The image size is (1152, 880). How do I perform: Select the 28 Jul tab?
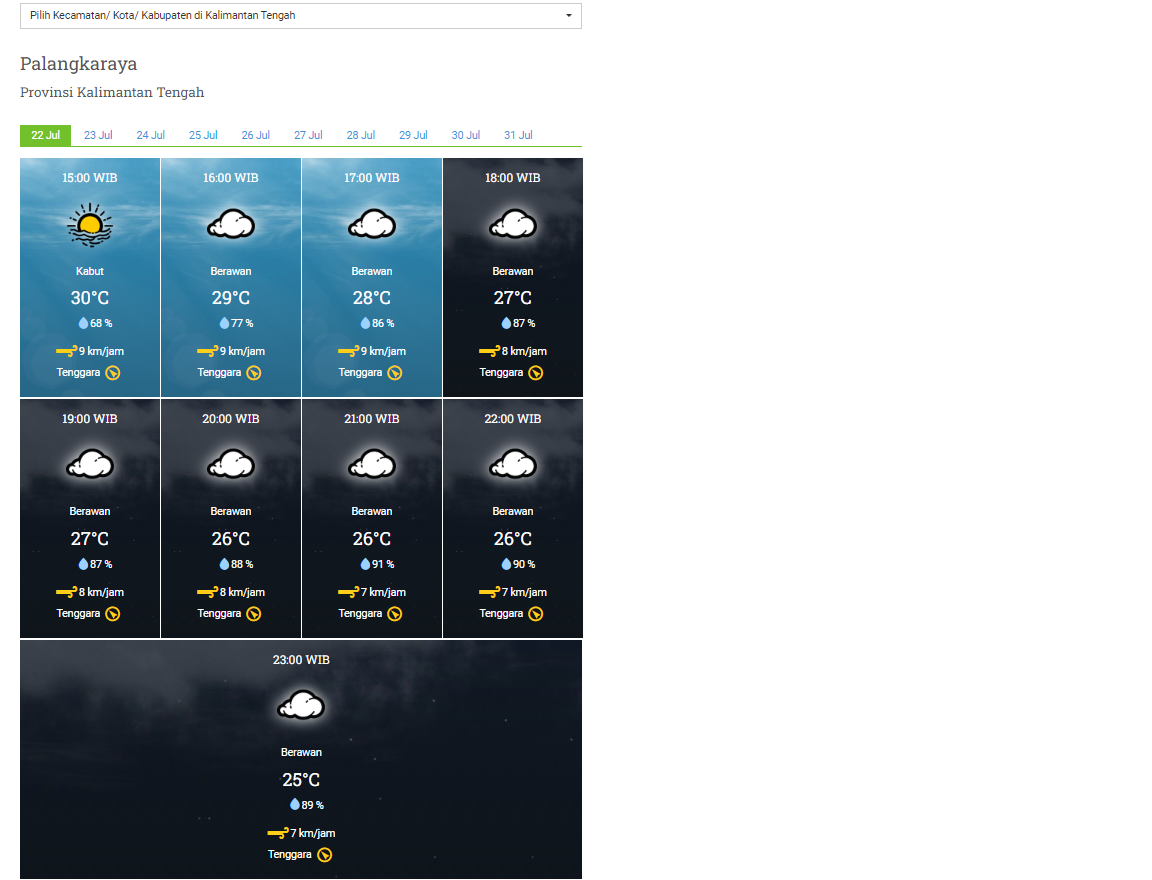361,135
